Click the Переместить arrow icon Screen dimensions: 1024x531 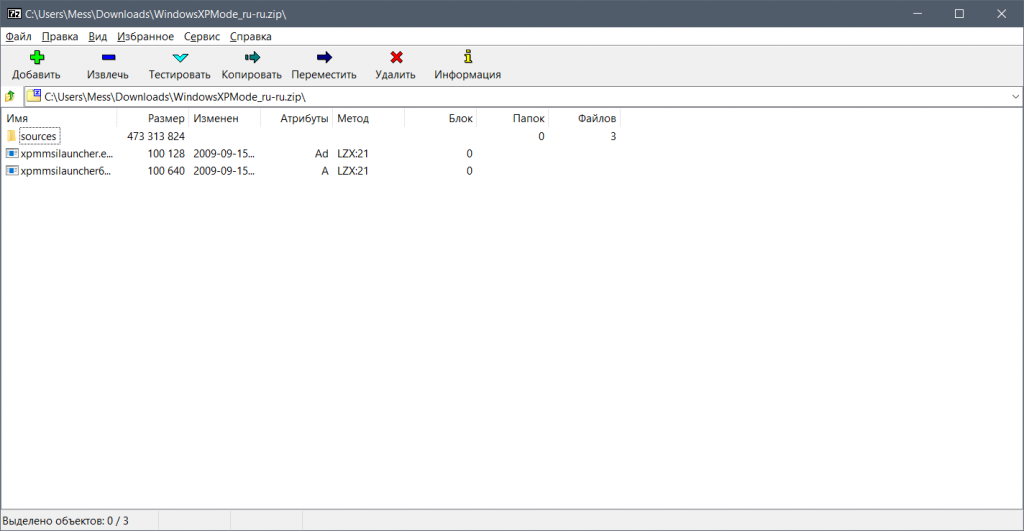323,58
